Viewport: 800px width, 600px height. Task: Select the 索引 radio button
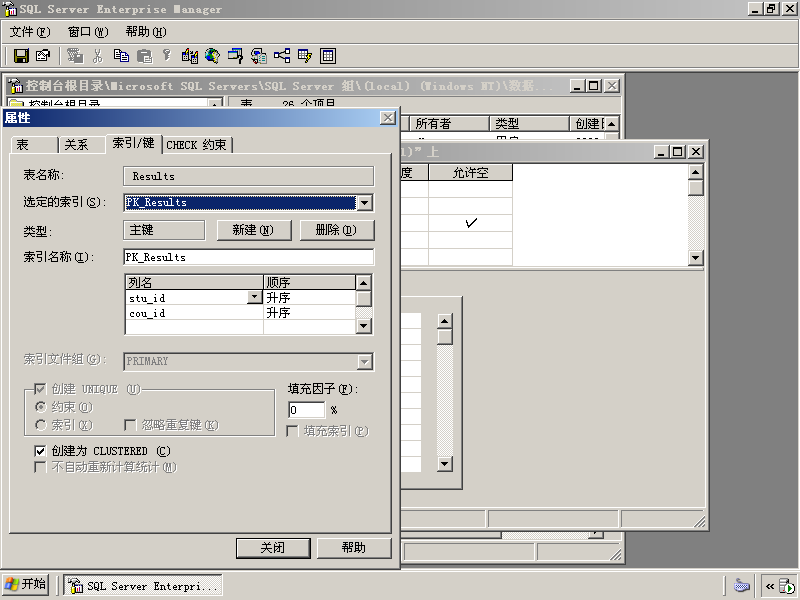[40, 424]
